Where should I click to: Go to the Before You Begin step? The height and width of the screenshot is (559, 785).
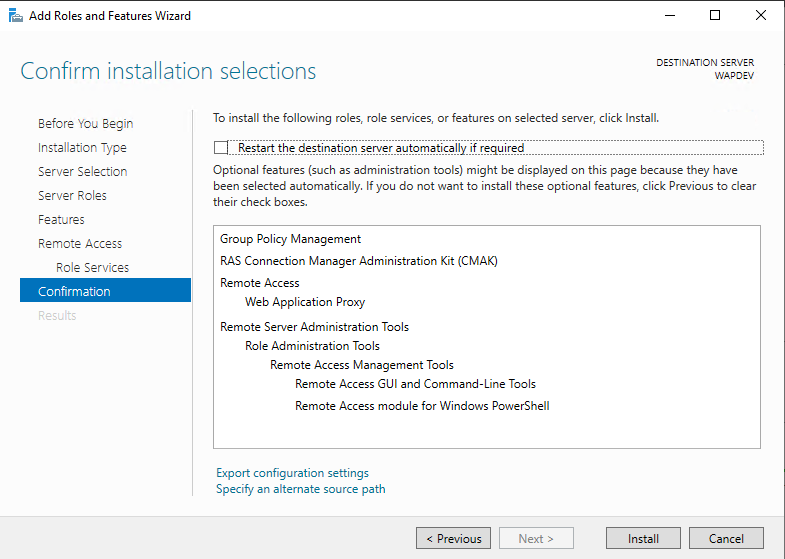[x=86, y=124]
